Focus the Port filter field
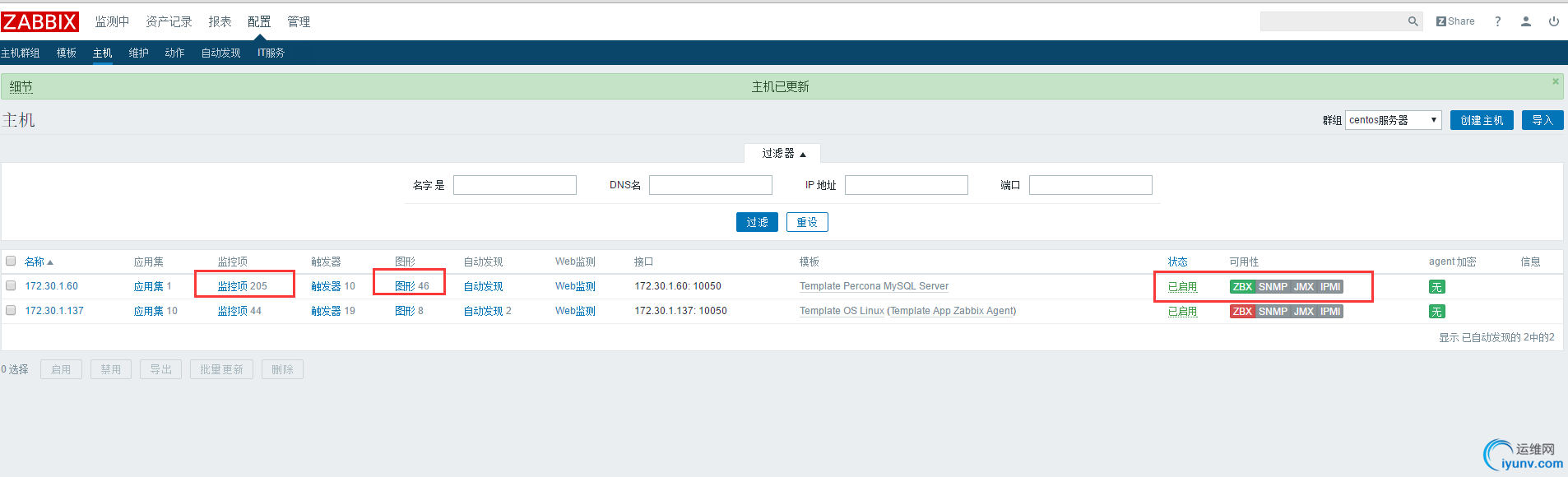The width and height of the screenshot is (1568, 477). [1091, 185]
